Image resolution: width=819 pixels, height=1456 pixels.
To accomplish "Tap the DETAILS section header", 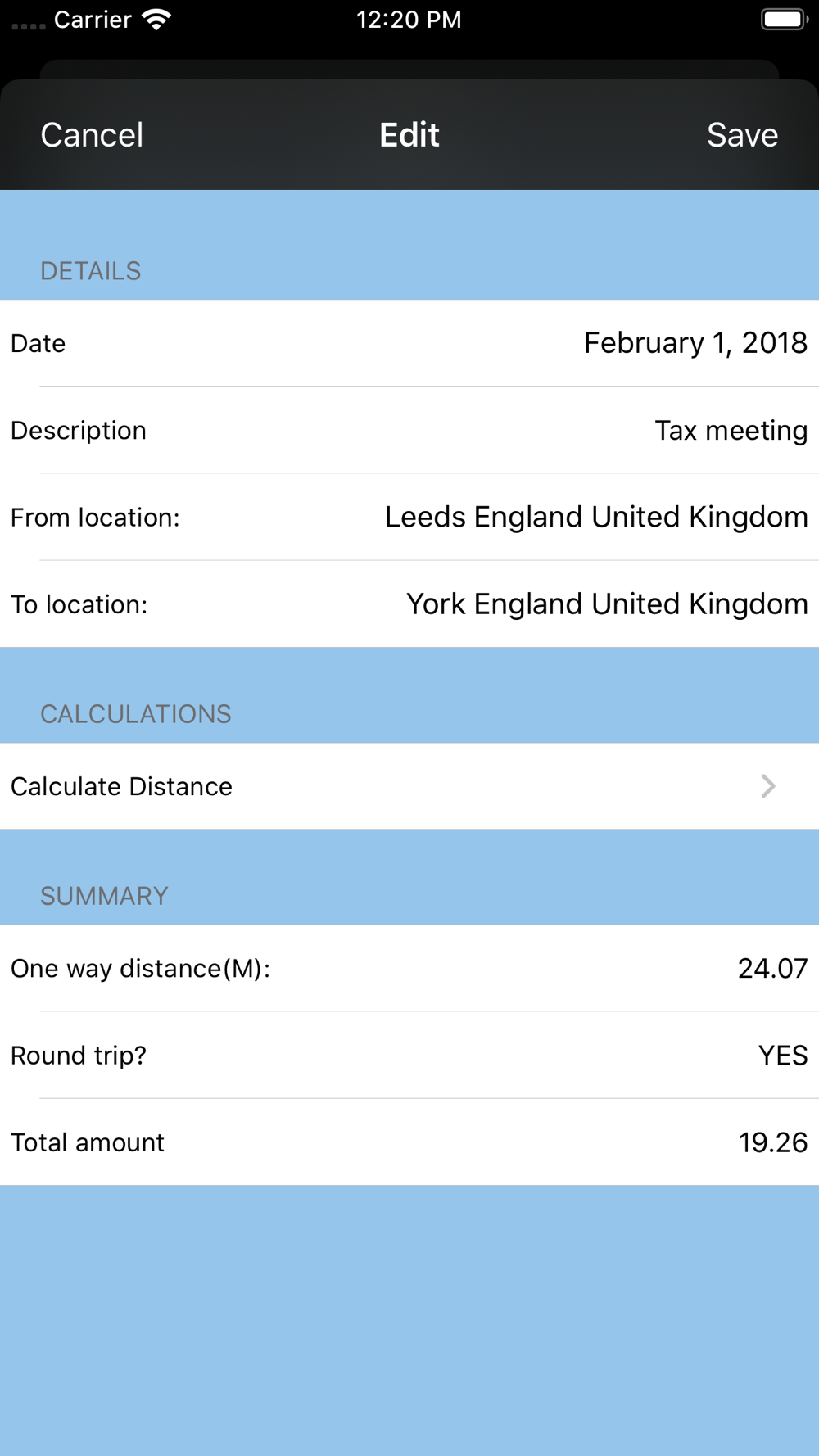I will [91, 271].
